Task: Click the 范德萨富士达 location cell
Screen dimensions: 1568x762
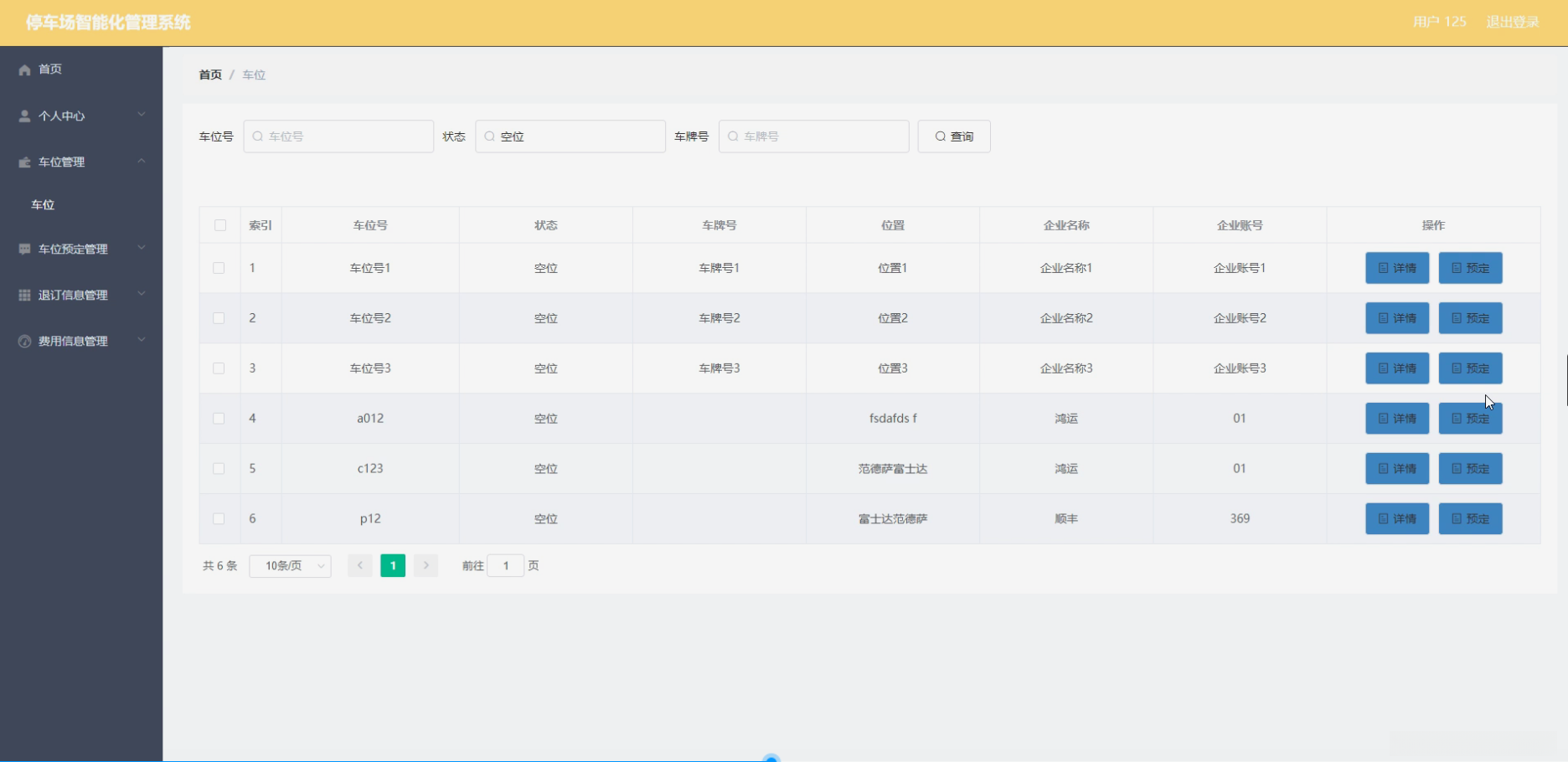Action: (x=893, y=469)
